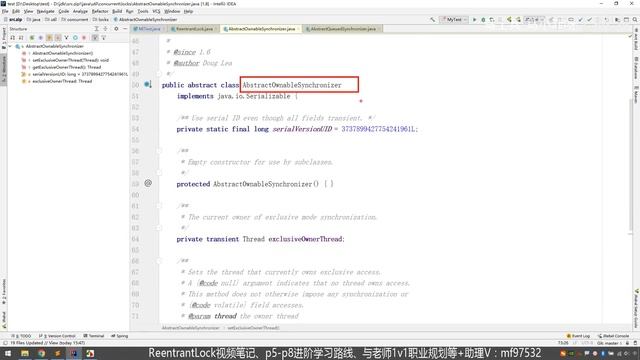
Task: Click the hammer Build Project icon
Action: pos(432,20)
